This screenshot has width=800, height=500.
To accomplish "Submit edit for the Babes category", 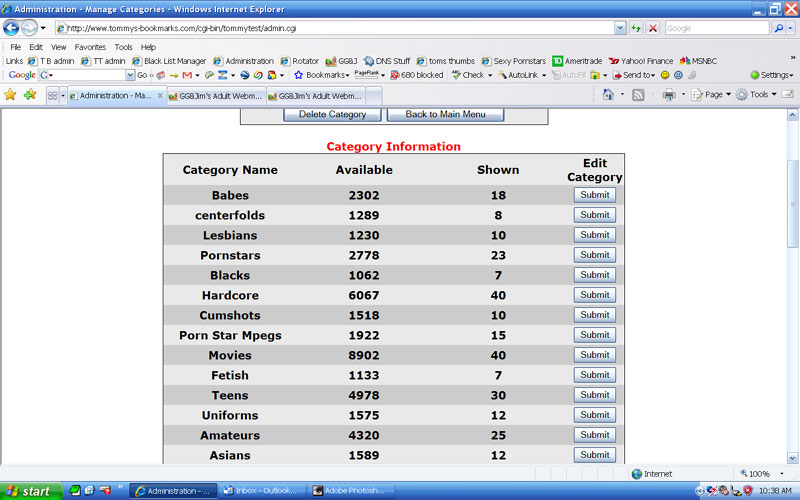I will click(594, 195).
